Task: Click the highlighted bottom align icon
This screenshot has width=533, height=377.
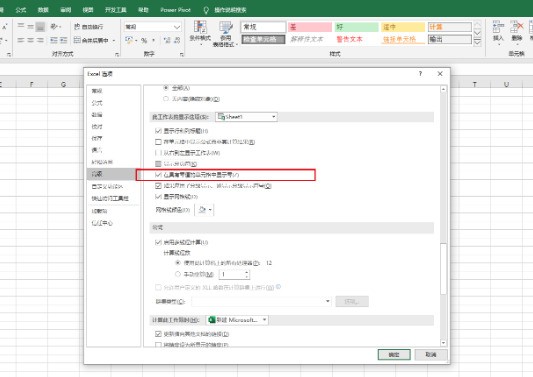Action: 40,26
